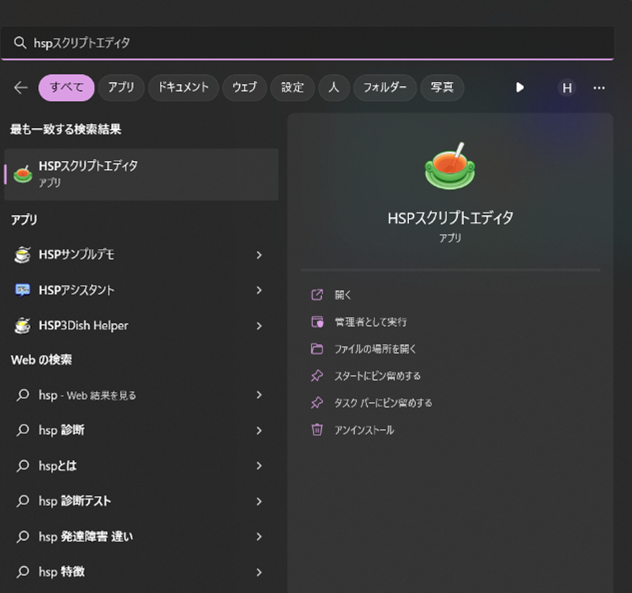Image resolution: width=632 pixels, height=593 pixels.
Task: Click the play arrow to show more filters
Action: coord(520,88)
